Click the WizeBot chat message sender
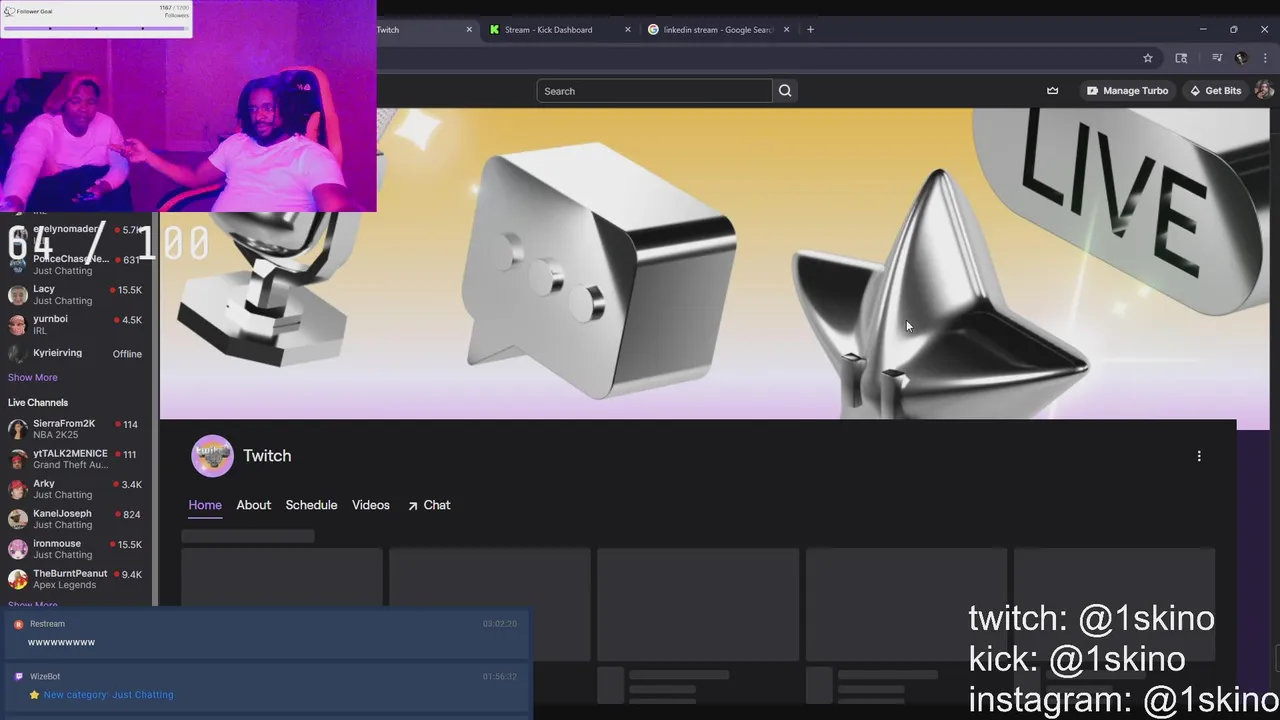The image size is (1280, 720). point(45,677)
